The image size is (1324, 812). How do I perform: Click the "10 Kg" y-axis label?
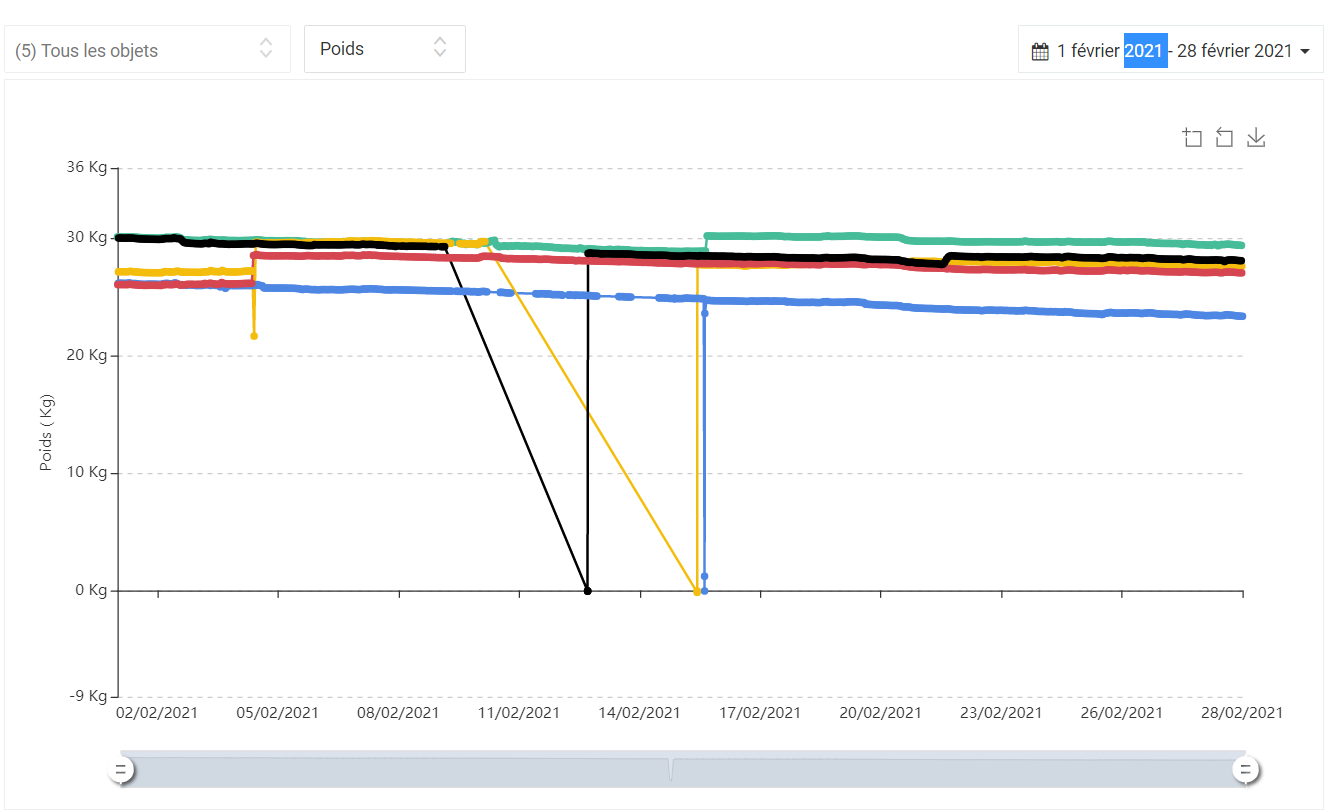click(x=87, y=473)
